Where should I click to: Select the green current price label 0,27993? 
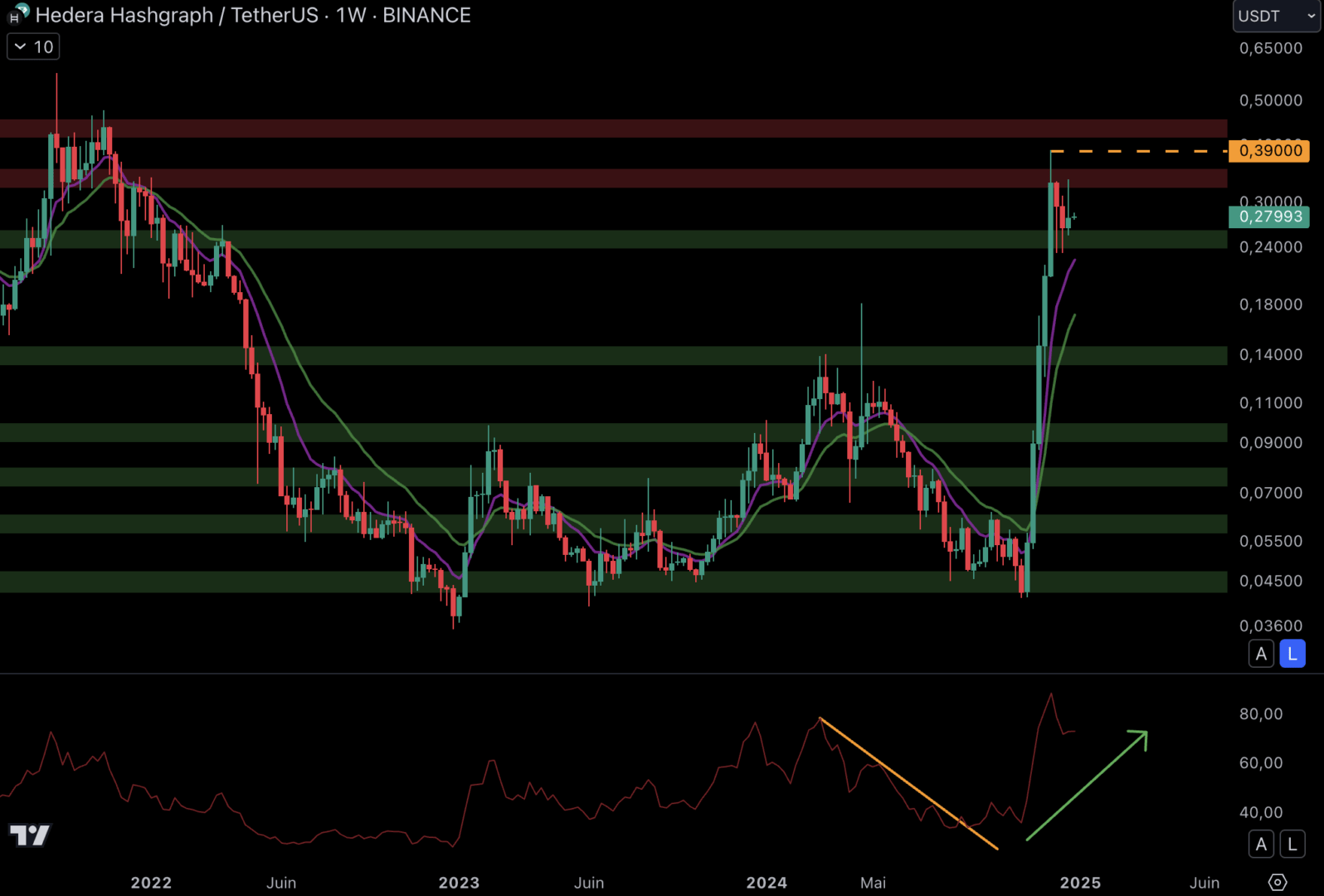1270,217
